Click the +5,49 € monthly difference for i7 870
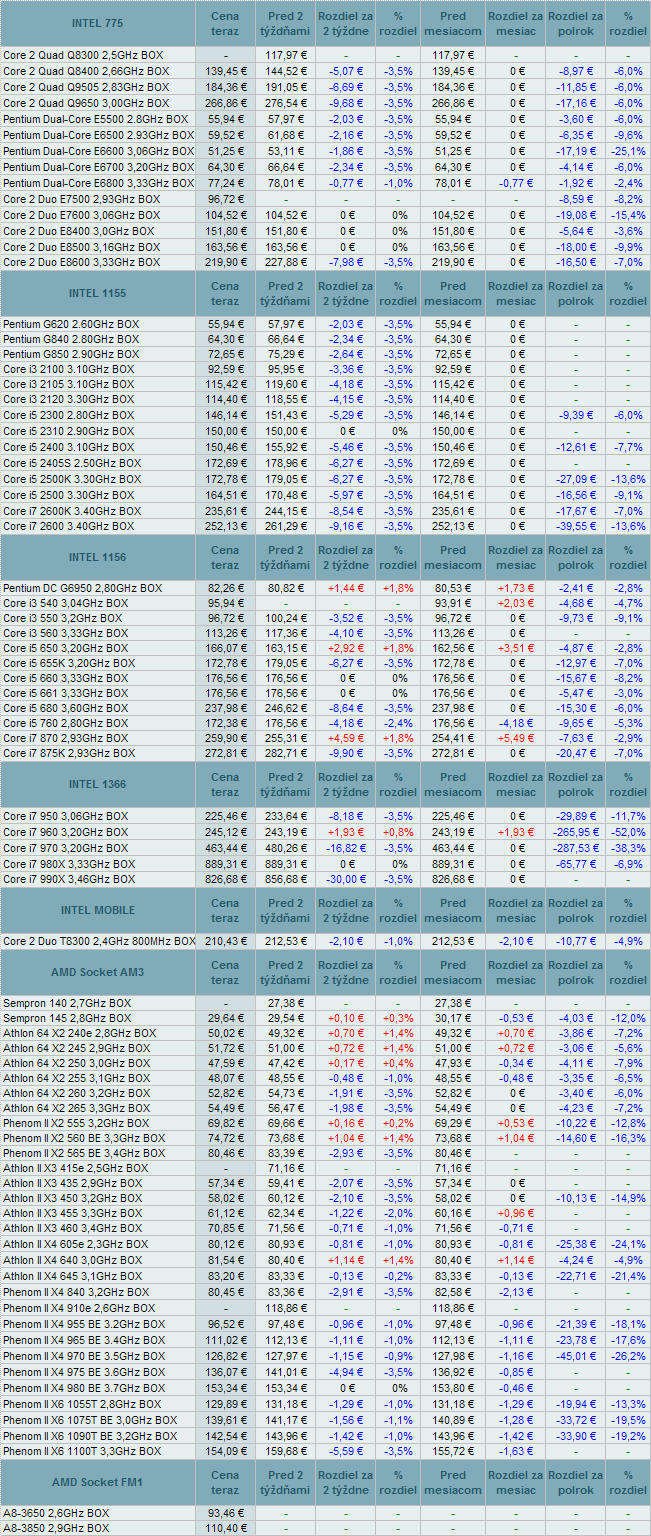Screen dimensions: 651x1536 pyautogui.click(x=516, y=738)
